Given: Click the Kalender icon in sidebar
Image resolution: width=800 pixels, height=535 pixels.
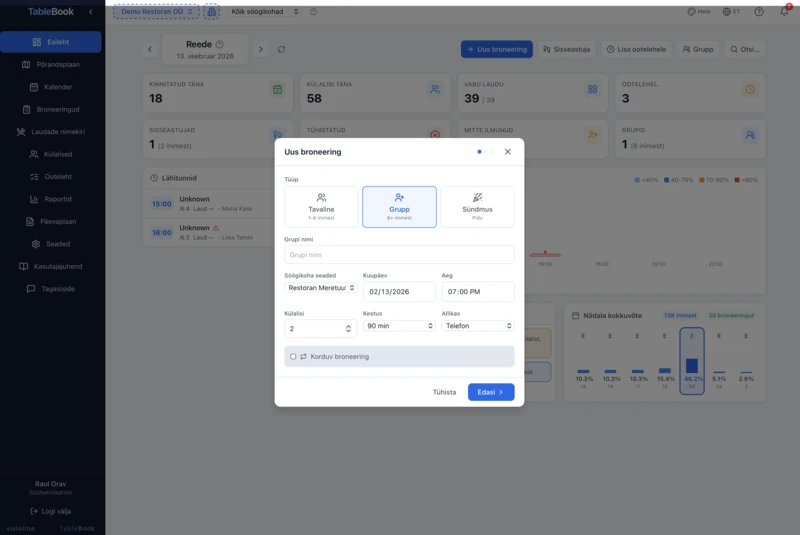Looking at the screenshot, I should (x=36, y=87).
